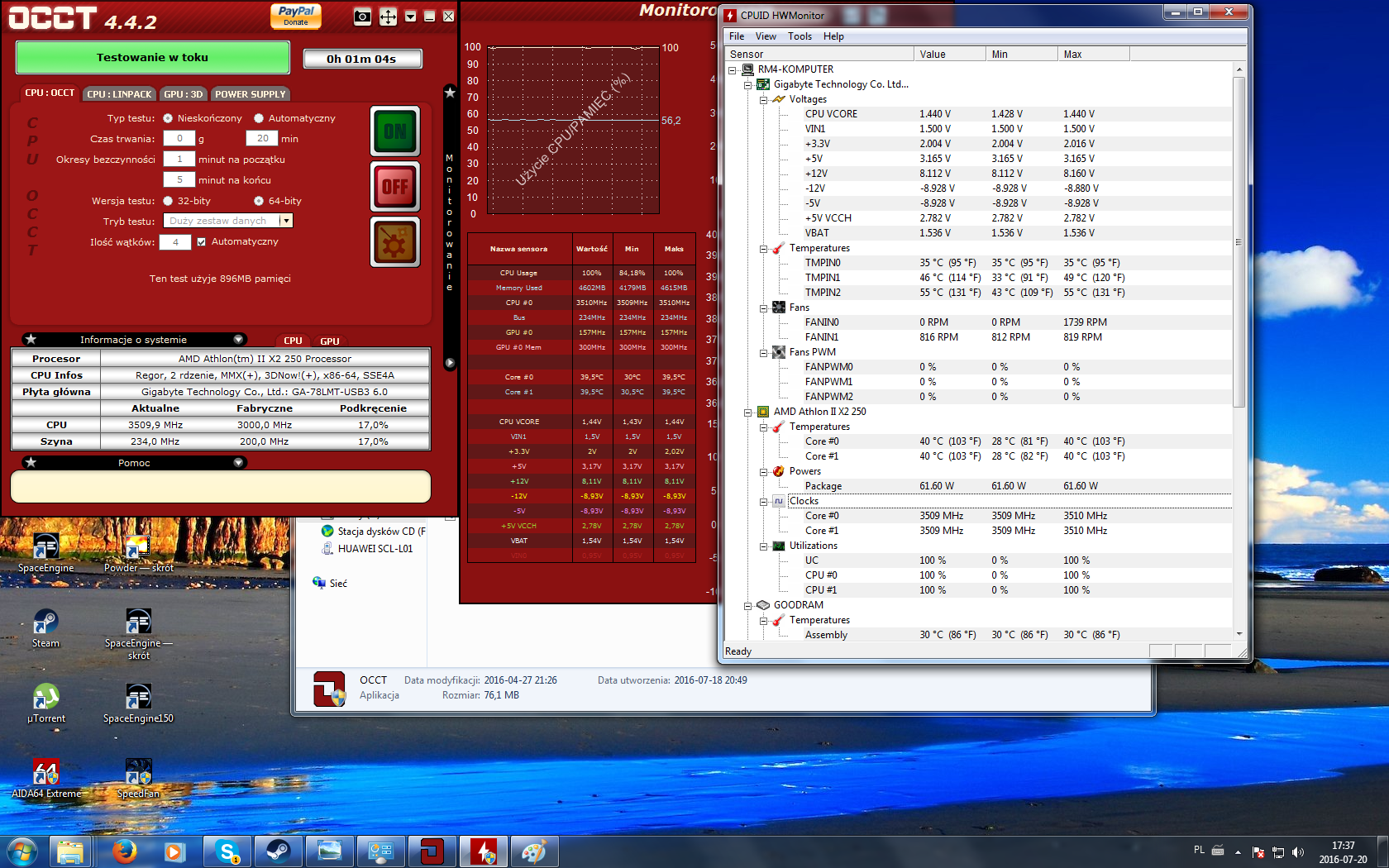
Task: Open AIDA64 Extreme desktop icon
Action: [46, 780]
